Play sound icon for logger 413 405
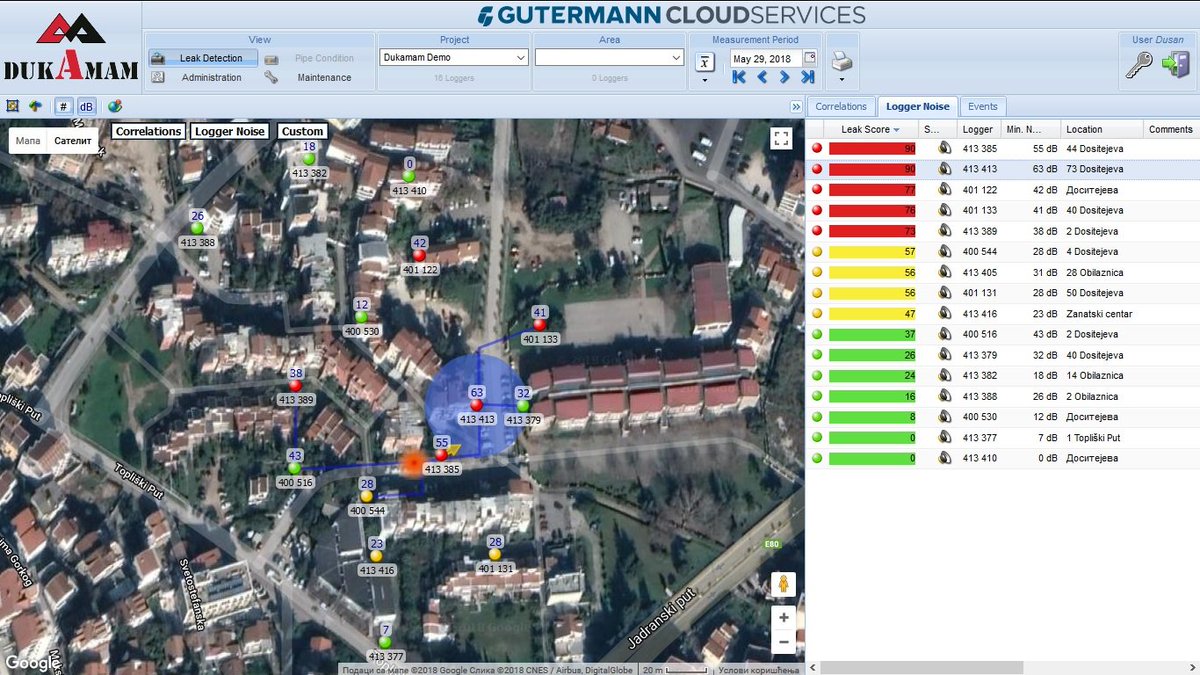The image size is (1200, 675). click(944, 273)
